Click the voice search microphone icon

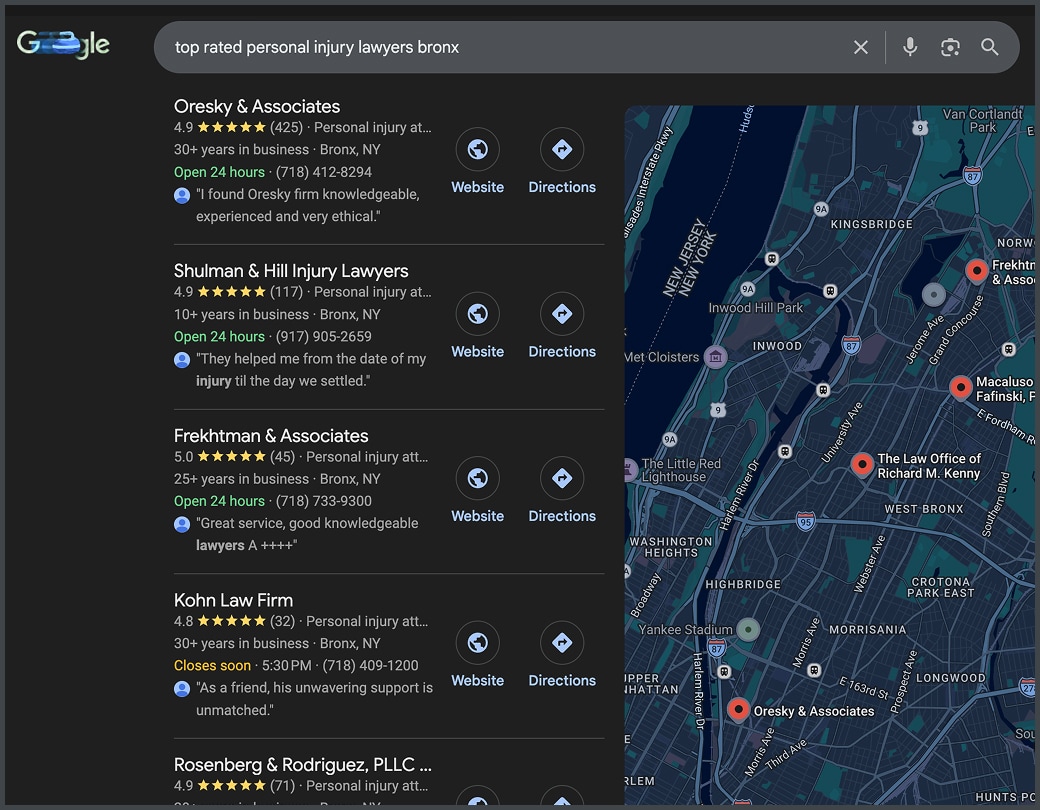click(910, 47)
